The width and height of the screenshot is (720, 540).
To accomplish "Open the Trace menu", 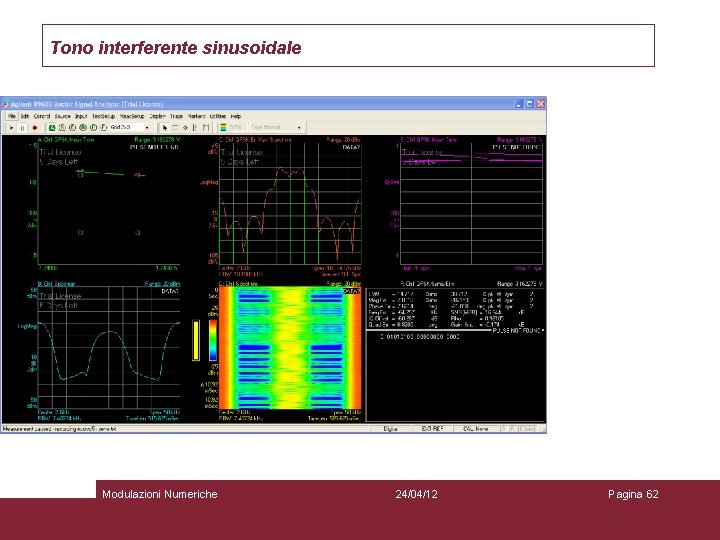I will tap(176, 116).
